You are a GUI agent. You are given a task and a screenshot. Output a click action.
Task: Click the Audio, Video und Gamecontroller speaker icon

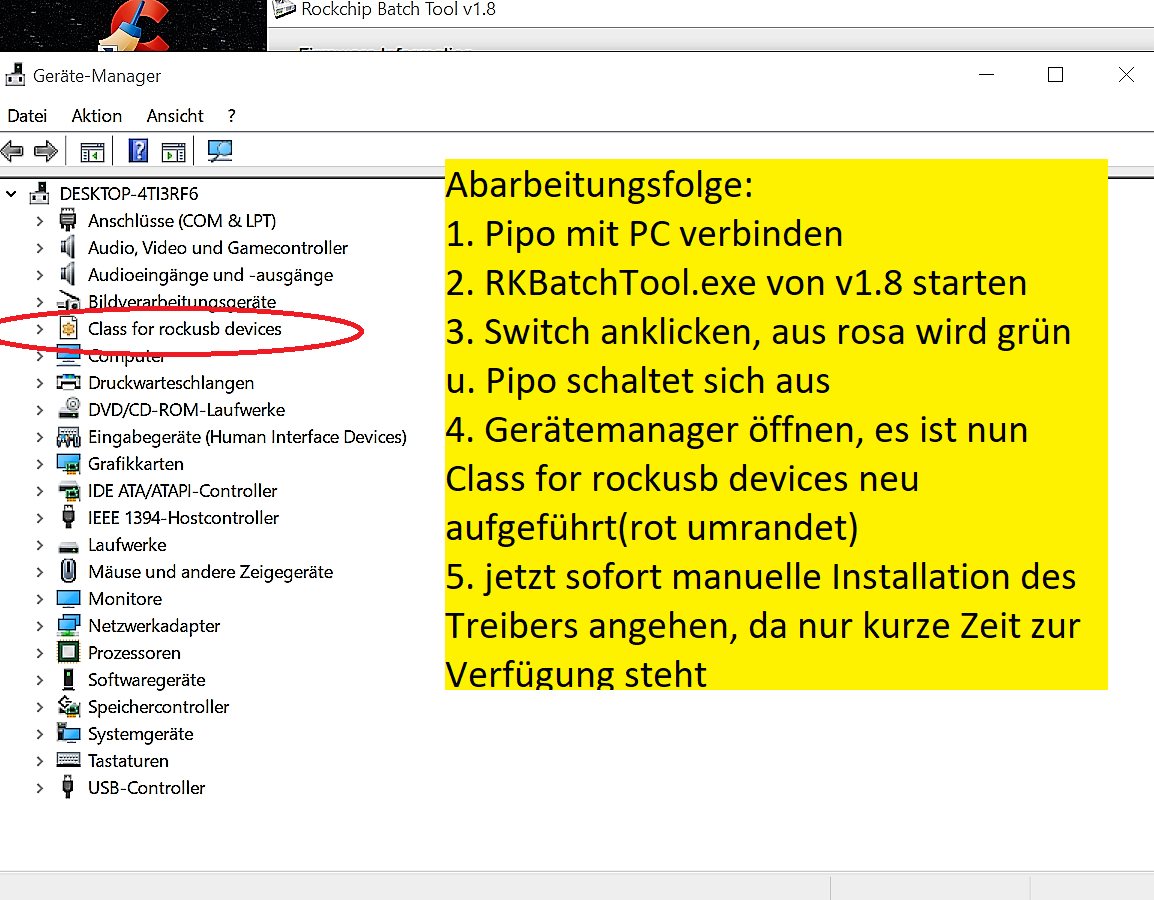pyautogui.click(x=68, y=247)
